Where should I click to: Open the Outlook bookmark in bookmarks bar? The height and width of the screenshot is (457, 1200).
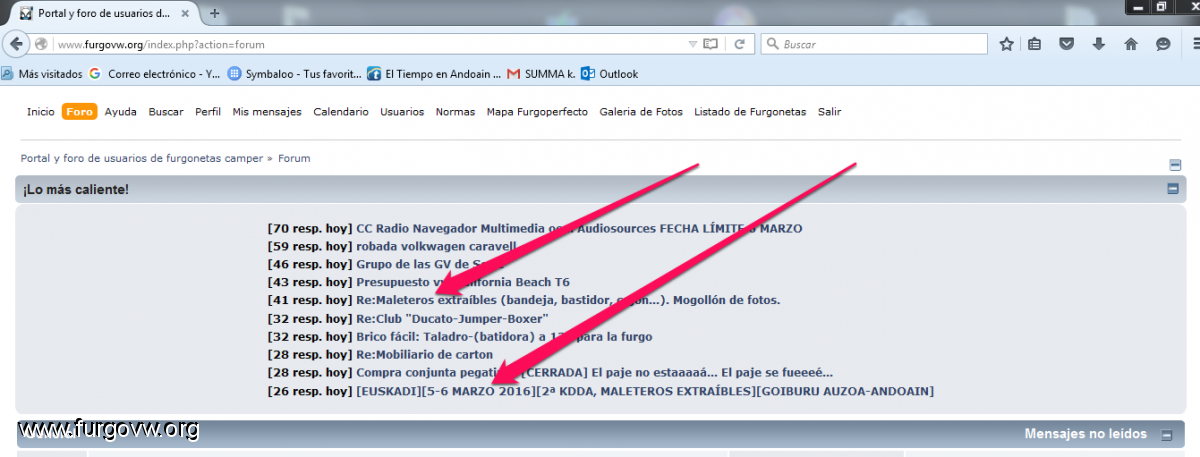coord(610,73)
